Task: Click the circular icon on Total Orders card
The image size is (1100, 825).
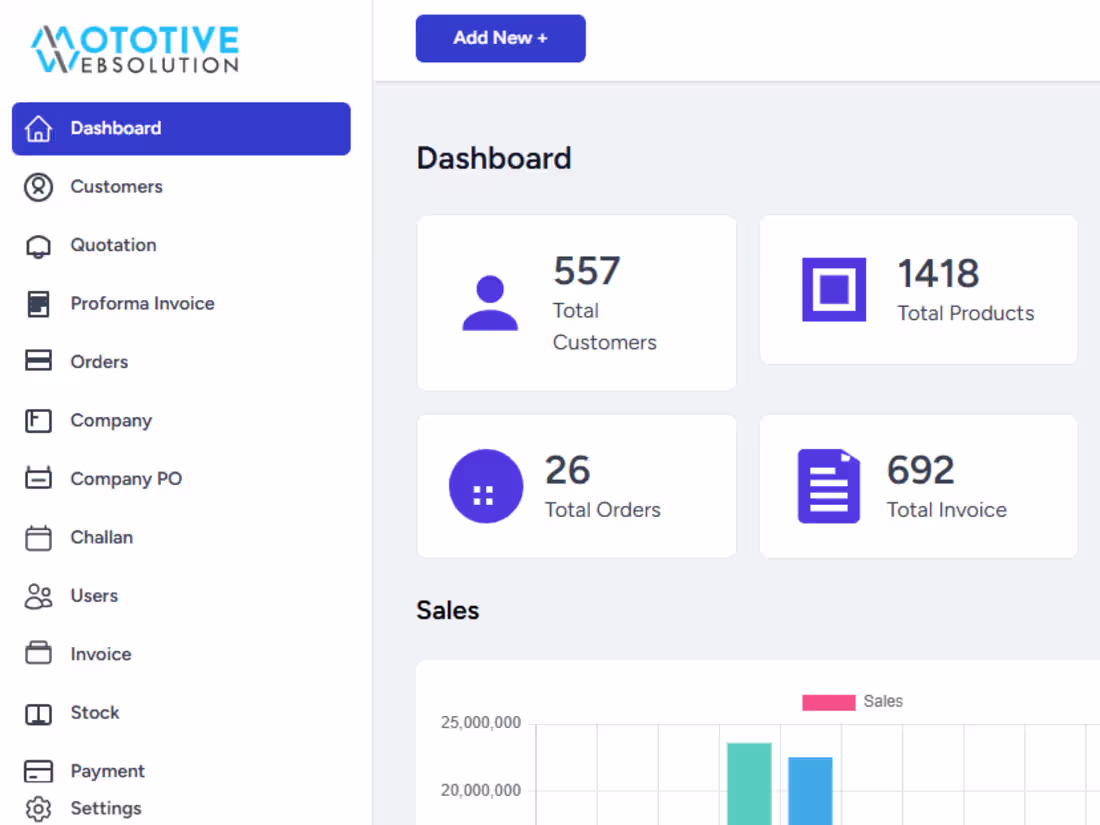Action: coord(486,486)
